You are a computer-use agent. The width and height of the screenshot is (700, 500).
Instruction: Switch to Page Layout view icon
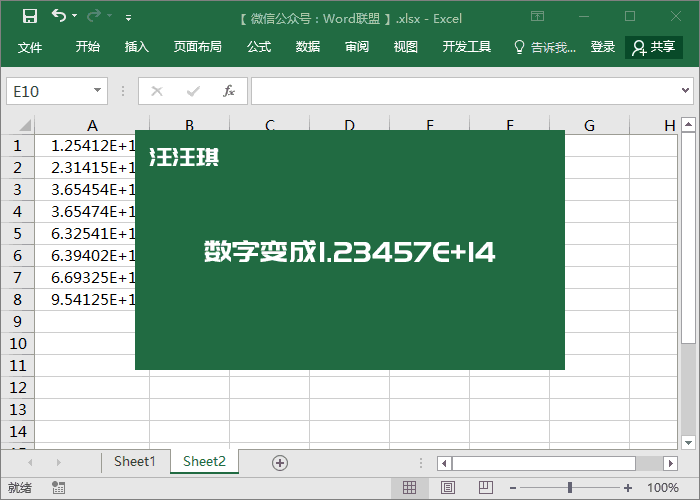448,488
